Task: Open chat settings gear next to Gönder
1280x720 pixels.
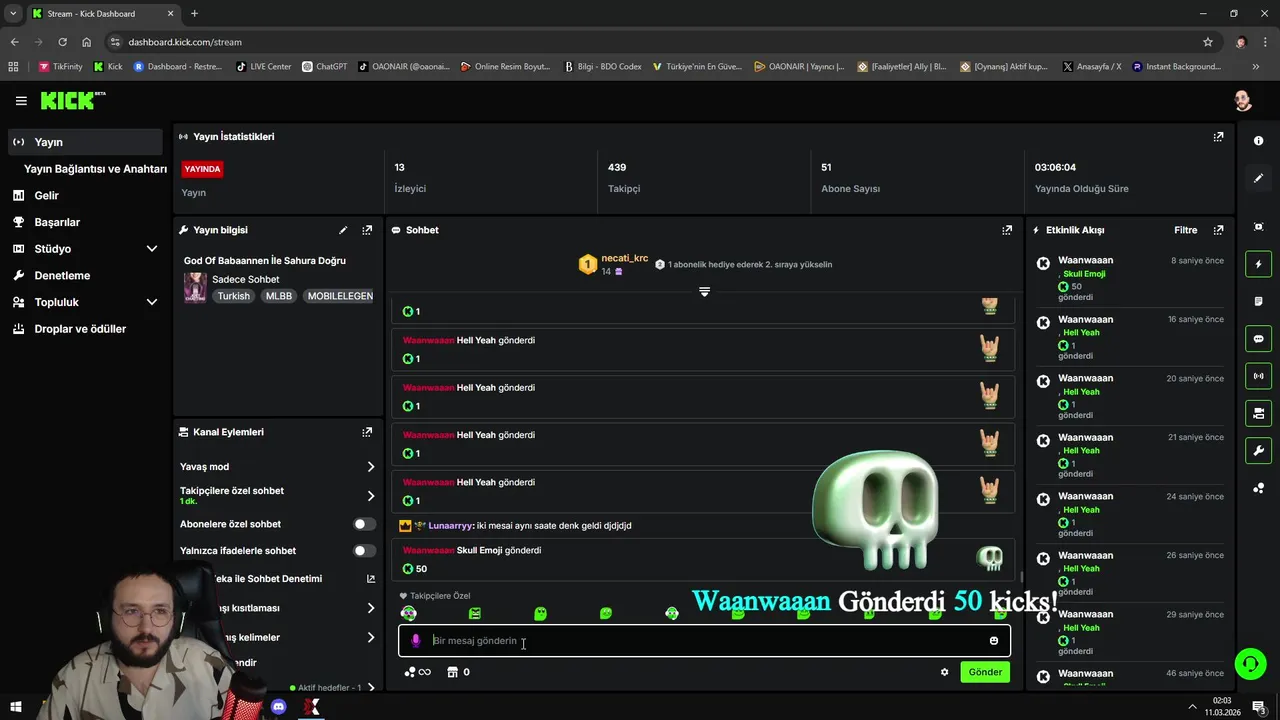Action: coord(944,672)
